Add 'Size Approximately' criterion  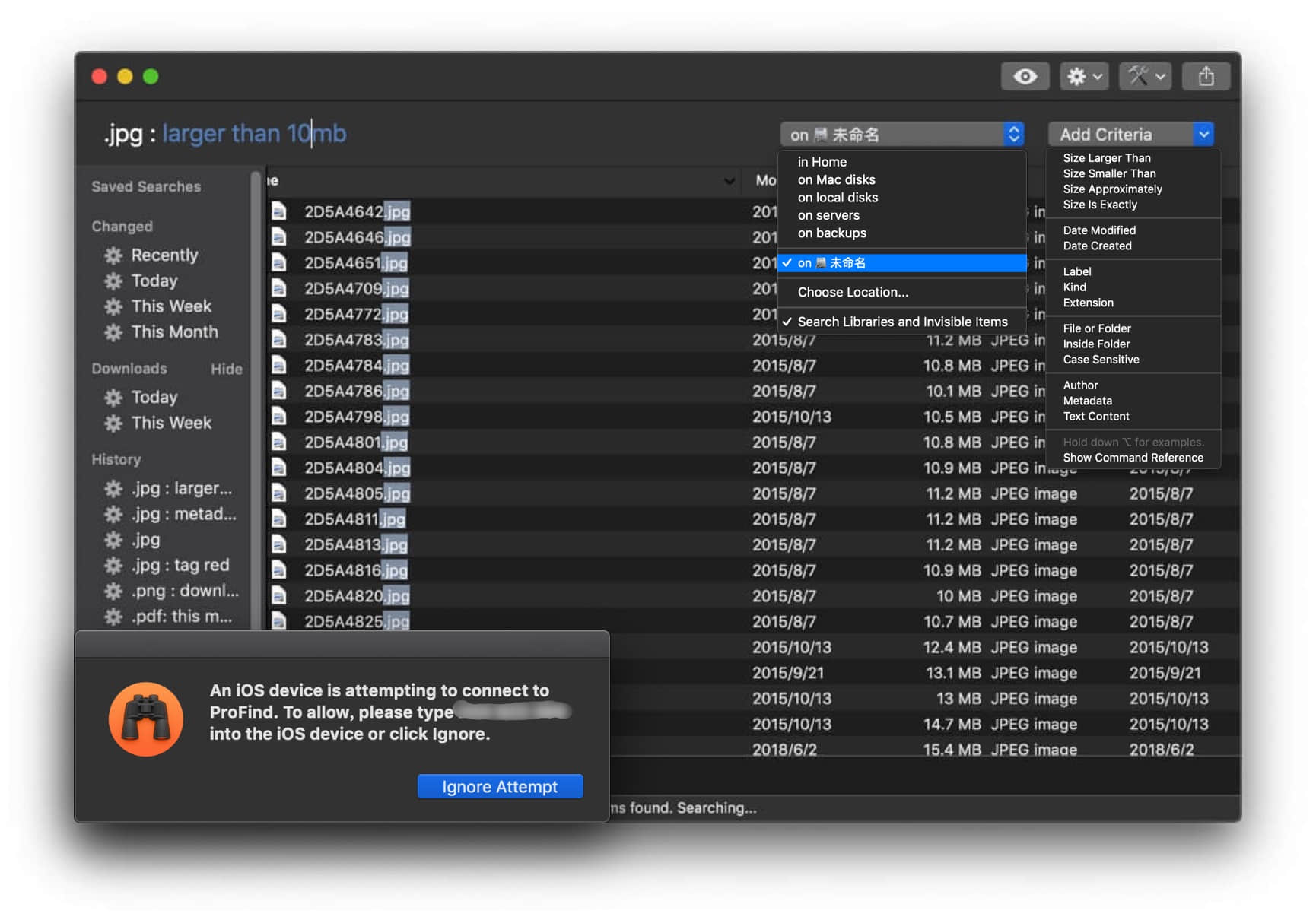(1112, 189)
